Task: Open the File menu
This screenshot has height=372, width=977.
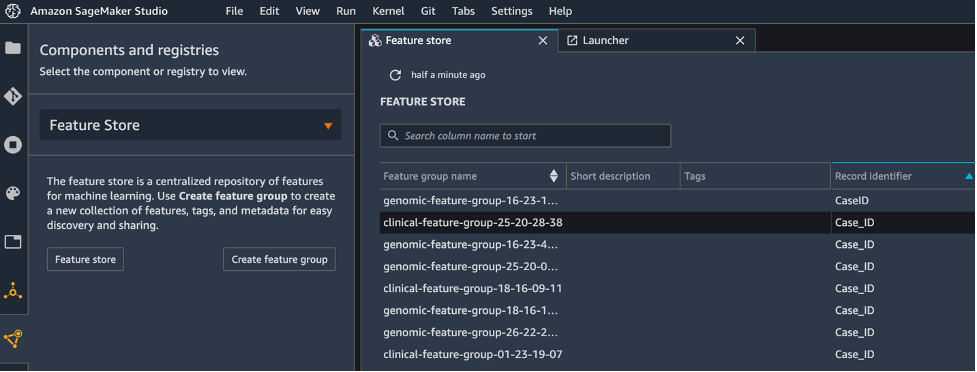Action: tap(234, 11)
